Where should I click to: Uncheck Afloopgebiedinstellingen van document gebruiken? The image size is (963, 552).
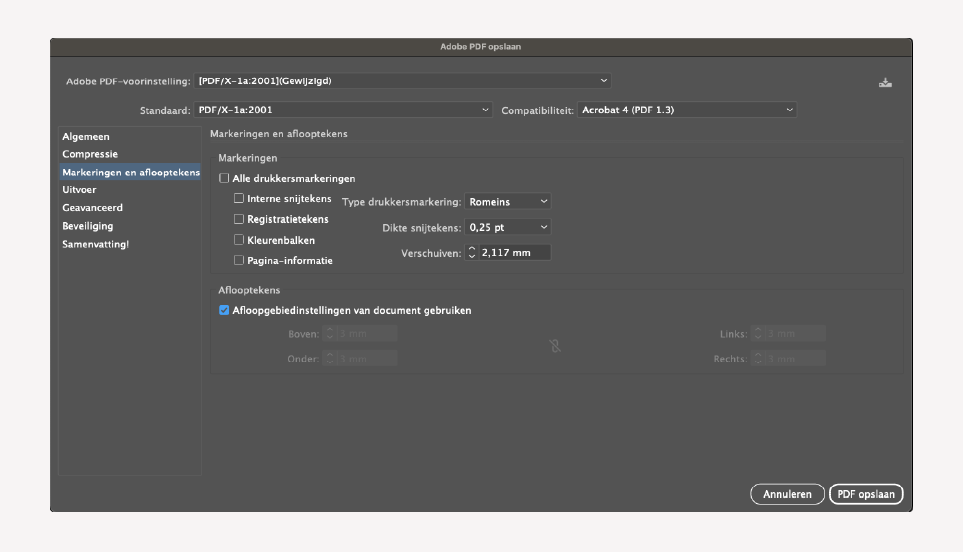pos(224,310)
